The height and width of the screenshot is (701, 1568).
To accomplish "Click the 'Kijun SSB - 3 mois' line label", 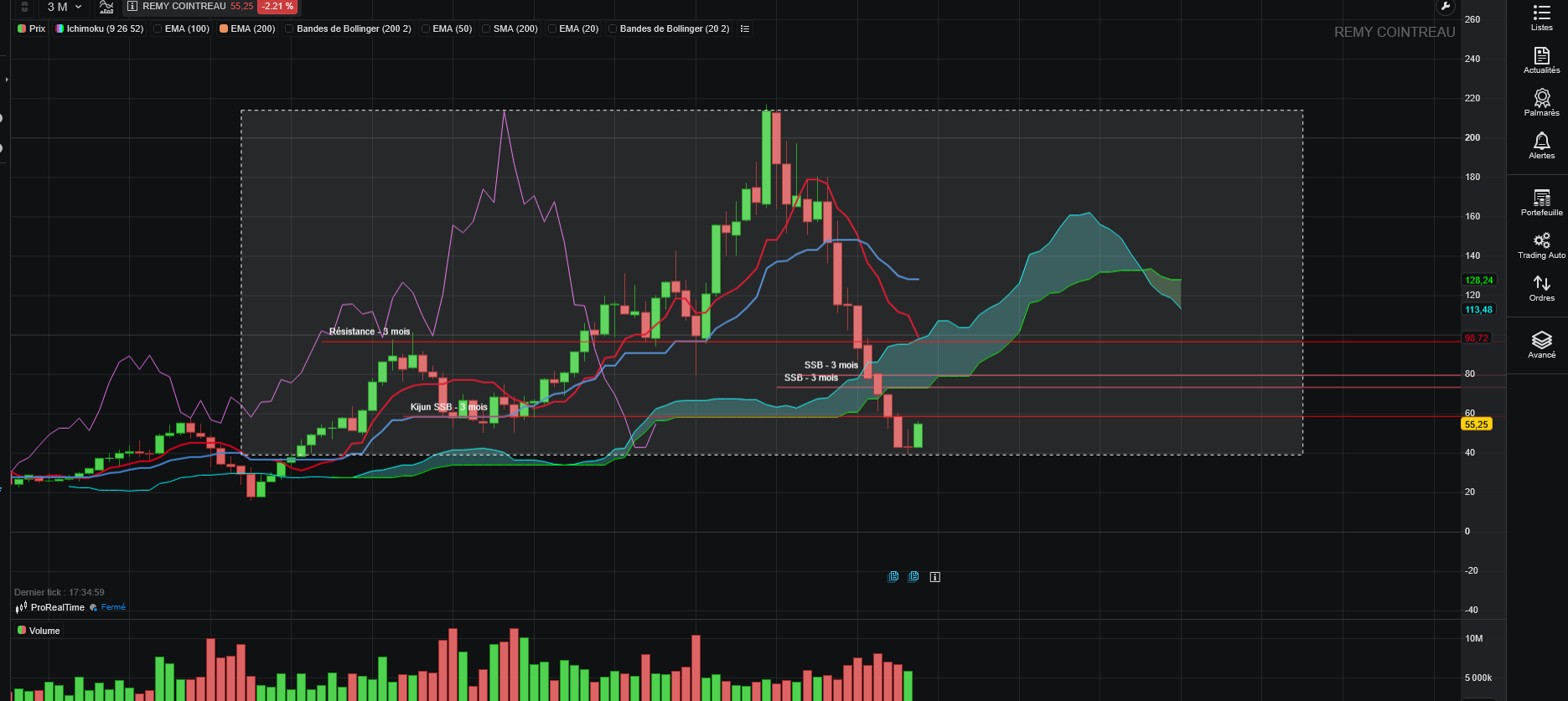I will point(448,407).
